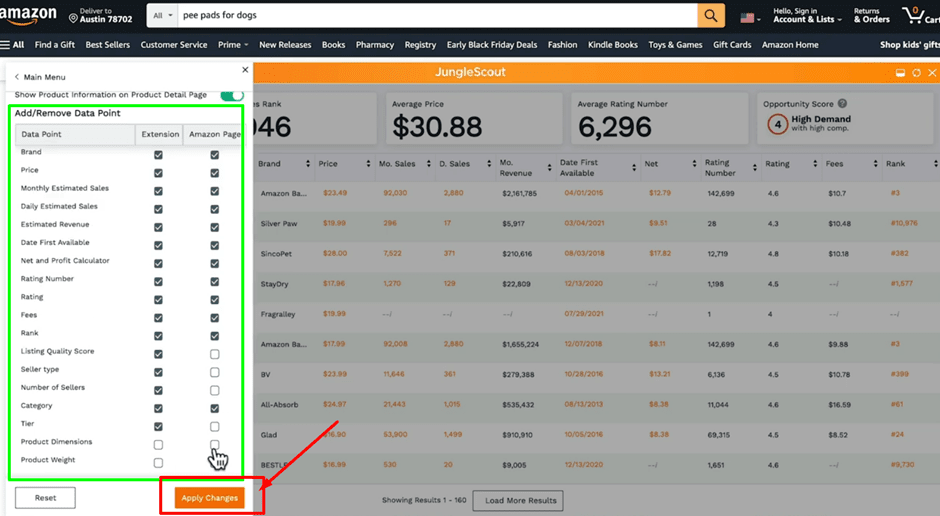Click Load More Results button
940x516 pixels.
point(520,500)
